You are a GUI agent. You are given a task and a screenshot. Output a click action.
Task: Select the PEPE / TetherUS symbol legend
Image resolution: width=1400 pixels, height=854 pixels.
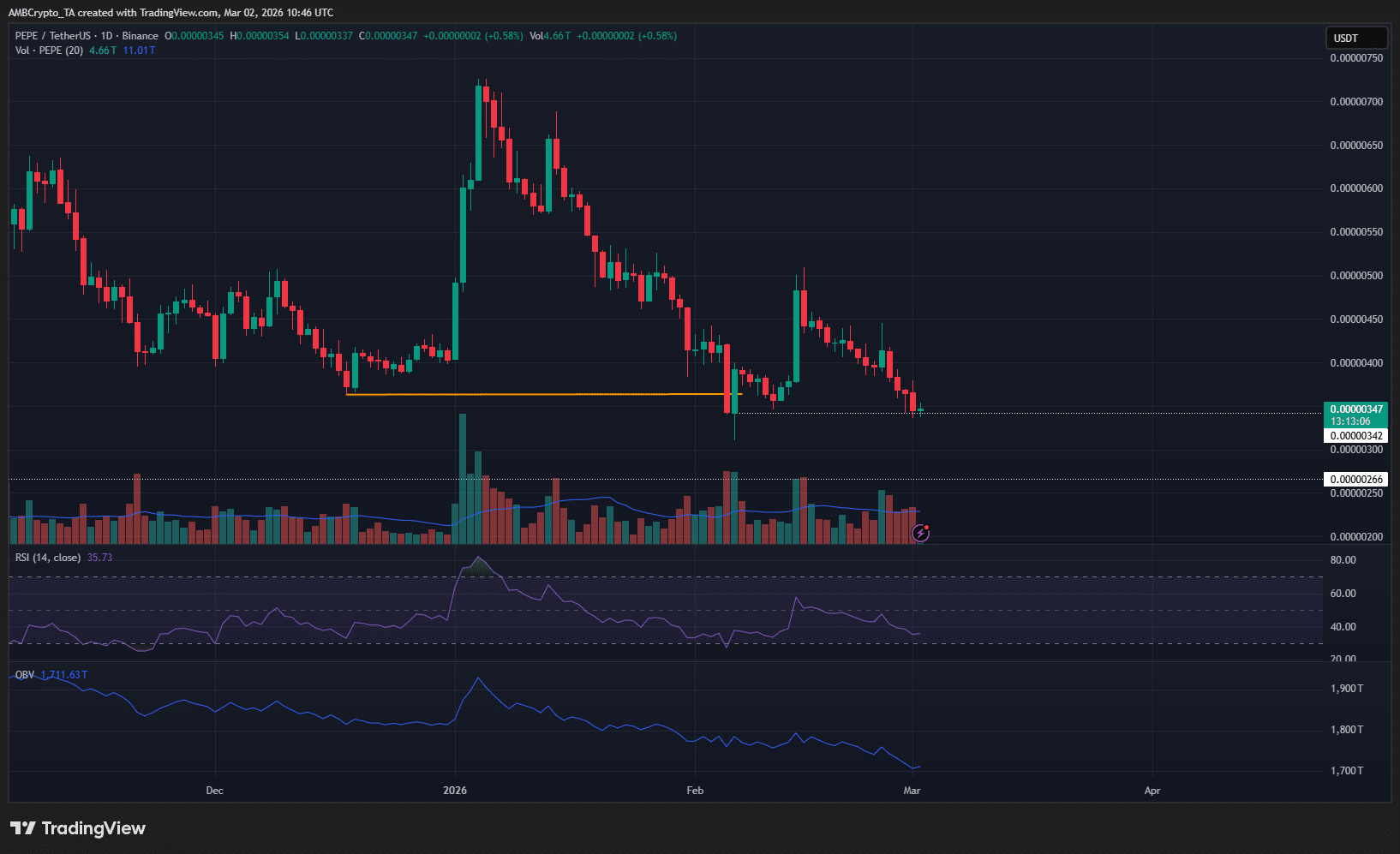(87, 36)
